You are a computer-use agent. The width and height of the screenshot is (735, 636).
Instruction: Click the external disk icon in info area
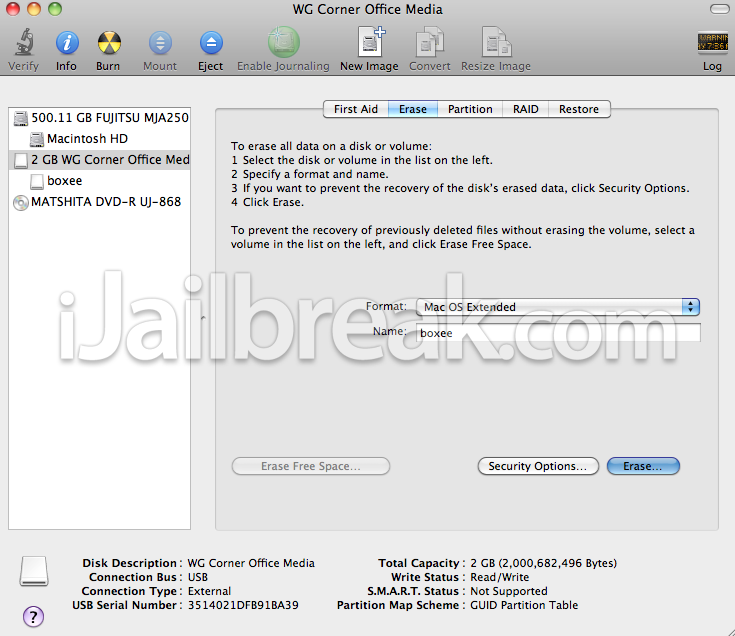click(34, 571)
